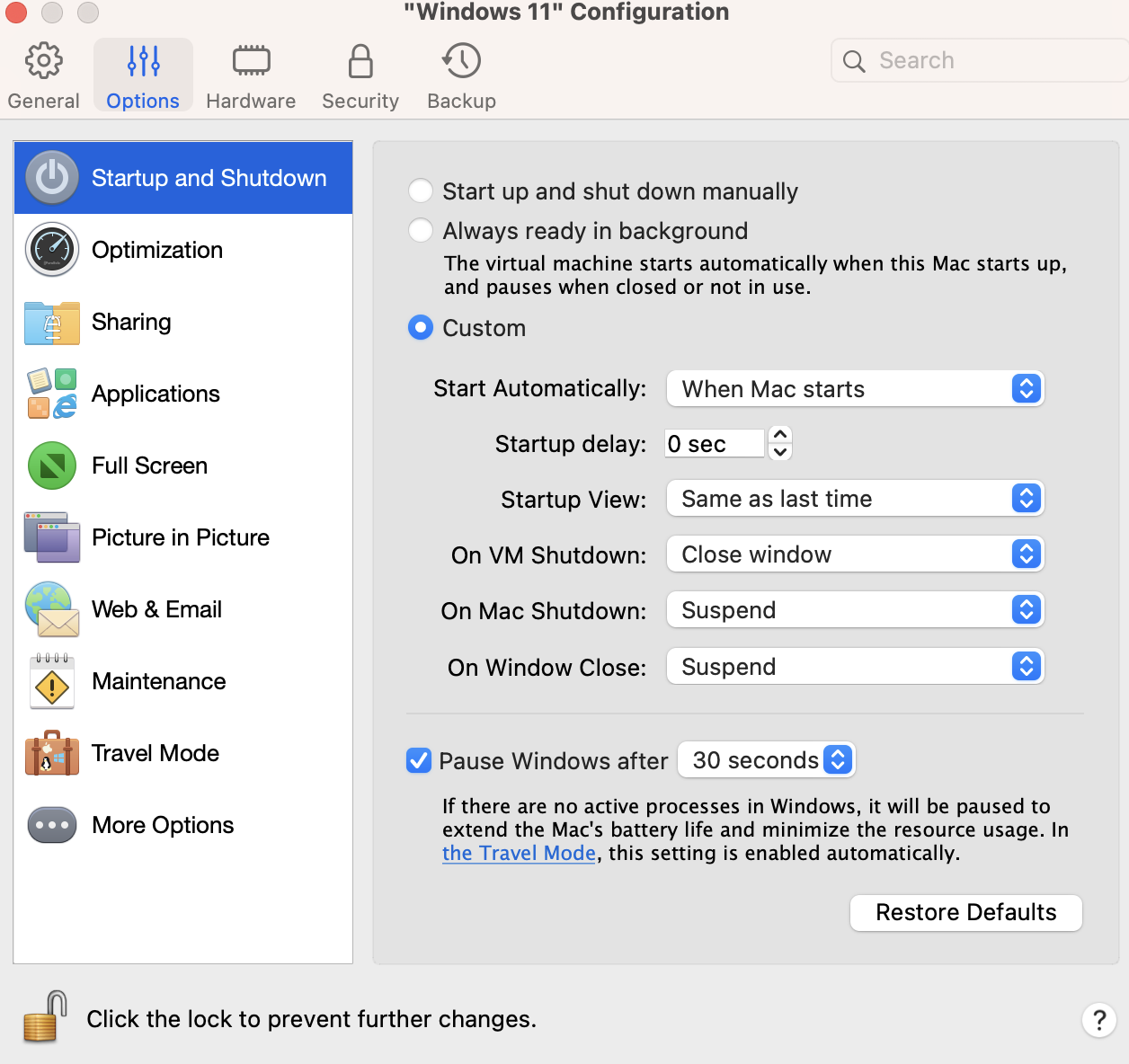Select the Custom radio option
1129x1064 pixels.
(x=420, y=327)
